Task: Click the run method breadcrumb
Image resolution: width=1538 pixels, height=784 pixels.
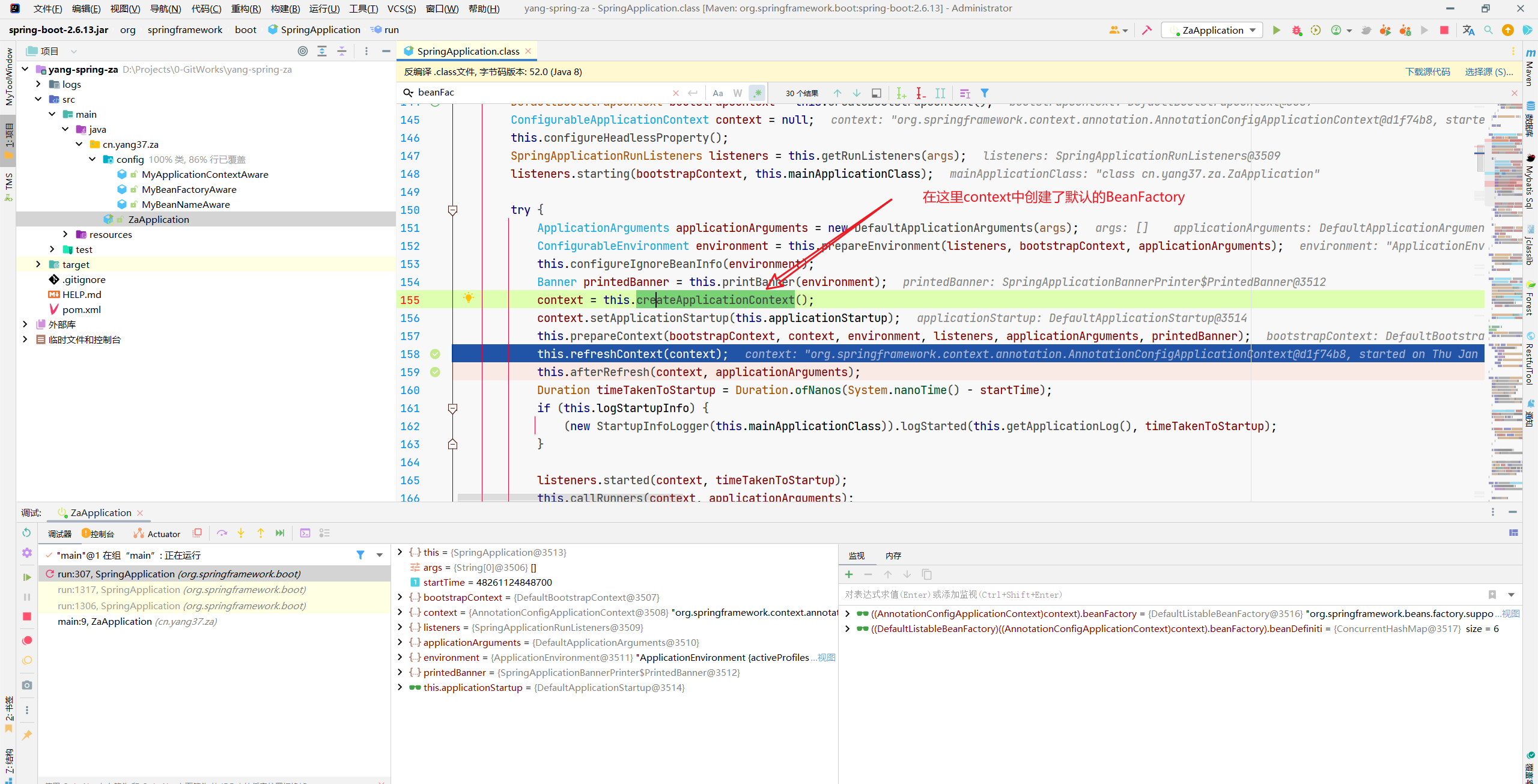Action: coord(385,29)
